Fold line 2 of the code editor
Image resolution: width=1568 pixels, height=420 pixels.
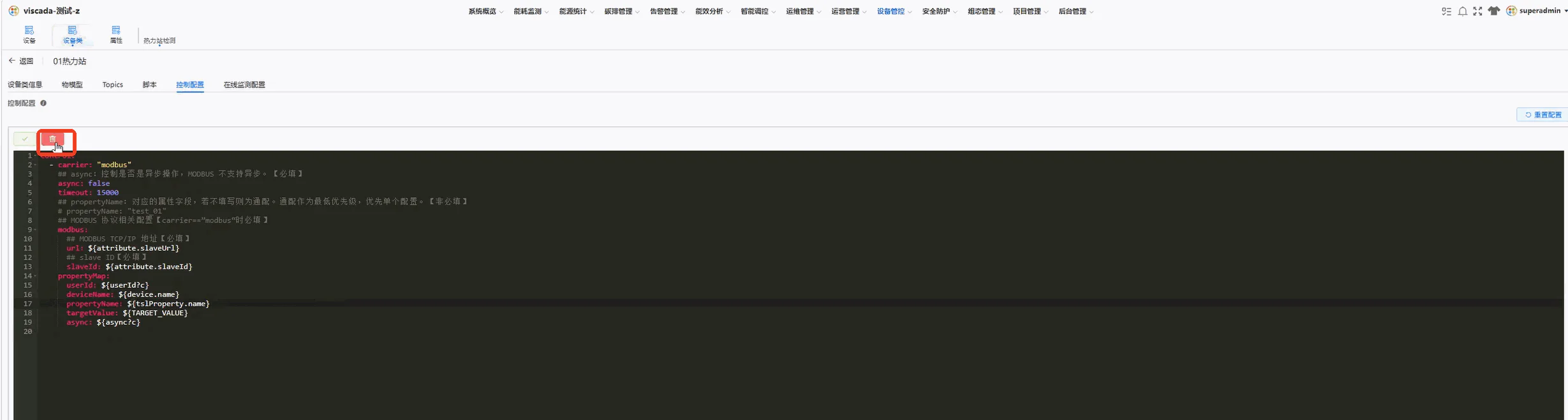35,165
